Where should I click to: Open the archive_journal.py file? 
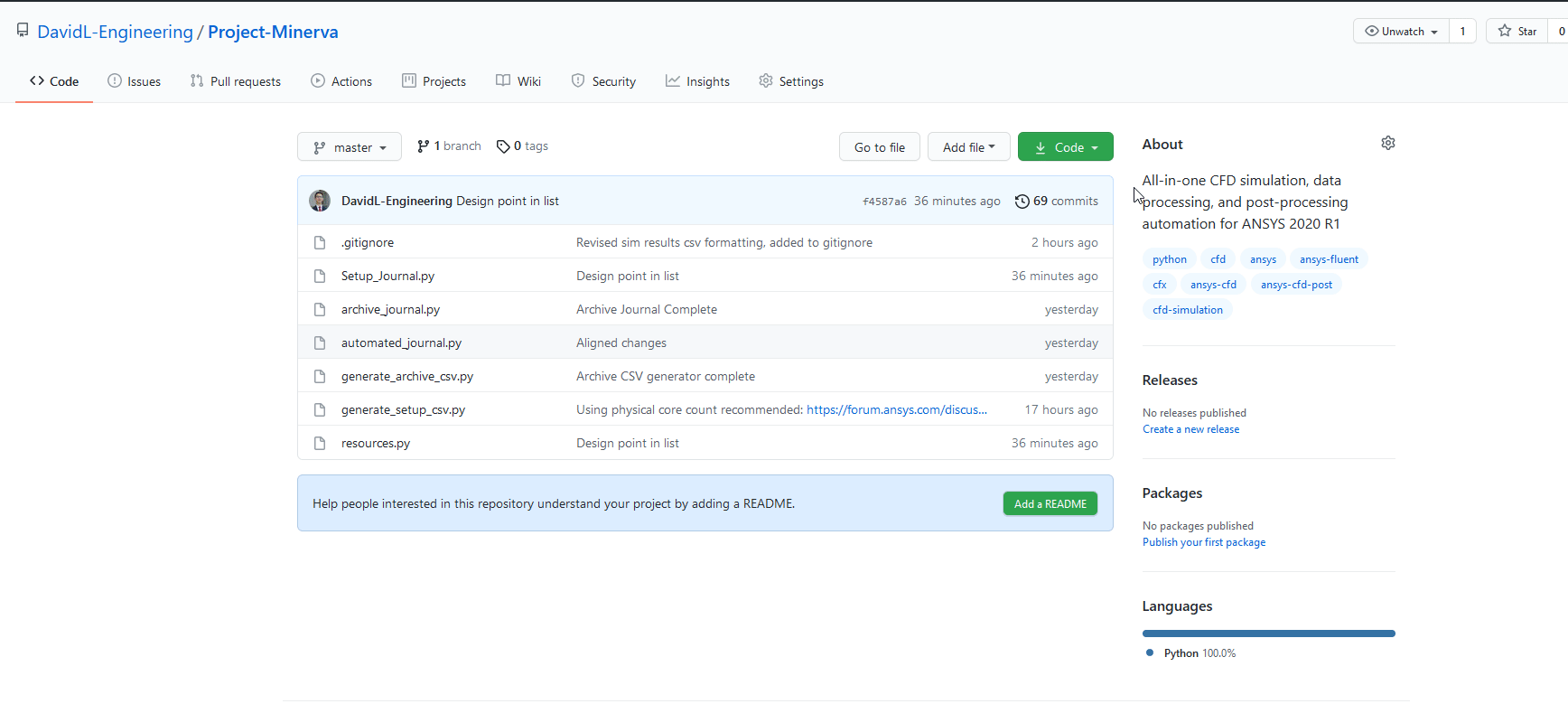390,309
